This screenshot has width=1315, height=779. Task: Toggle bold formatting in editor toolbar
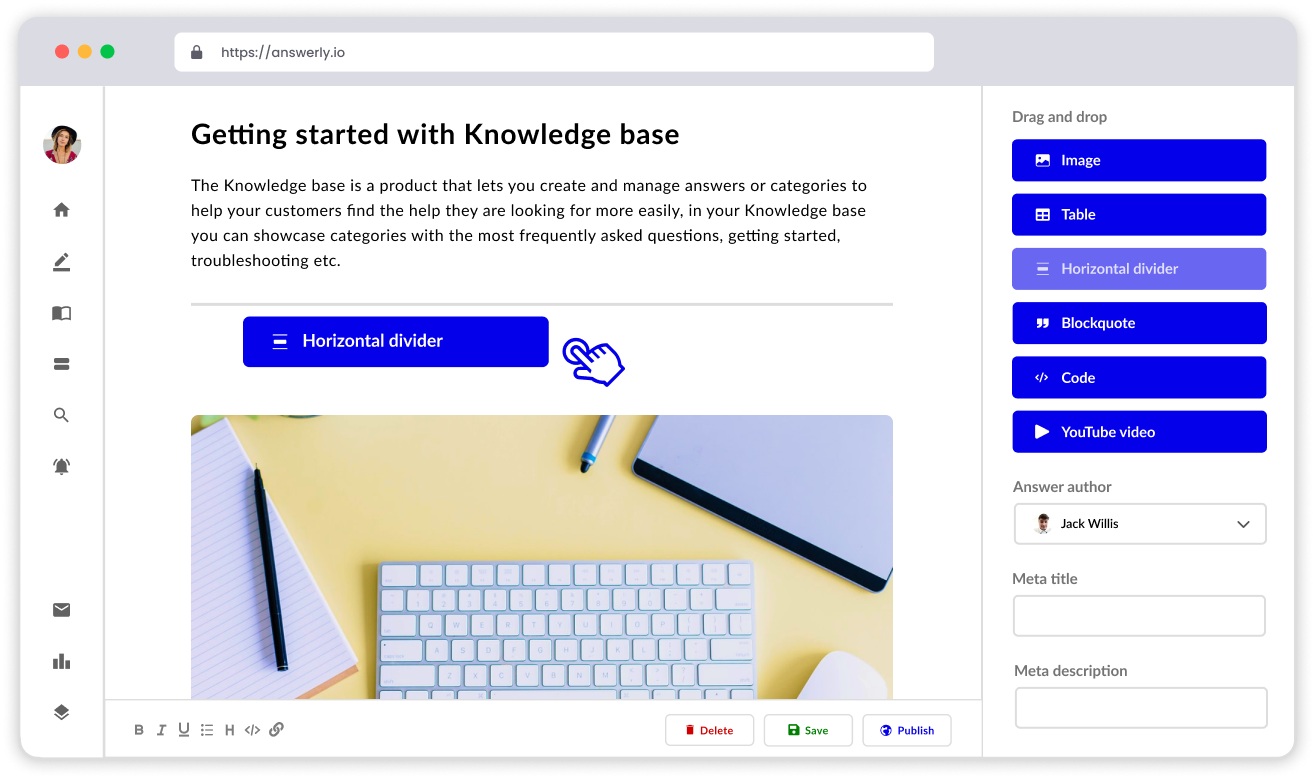(x=139, y=730)
